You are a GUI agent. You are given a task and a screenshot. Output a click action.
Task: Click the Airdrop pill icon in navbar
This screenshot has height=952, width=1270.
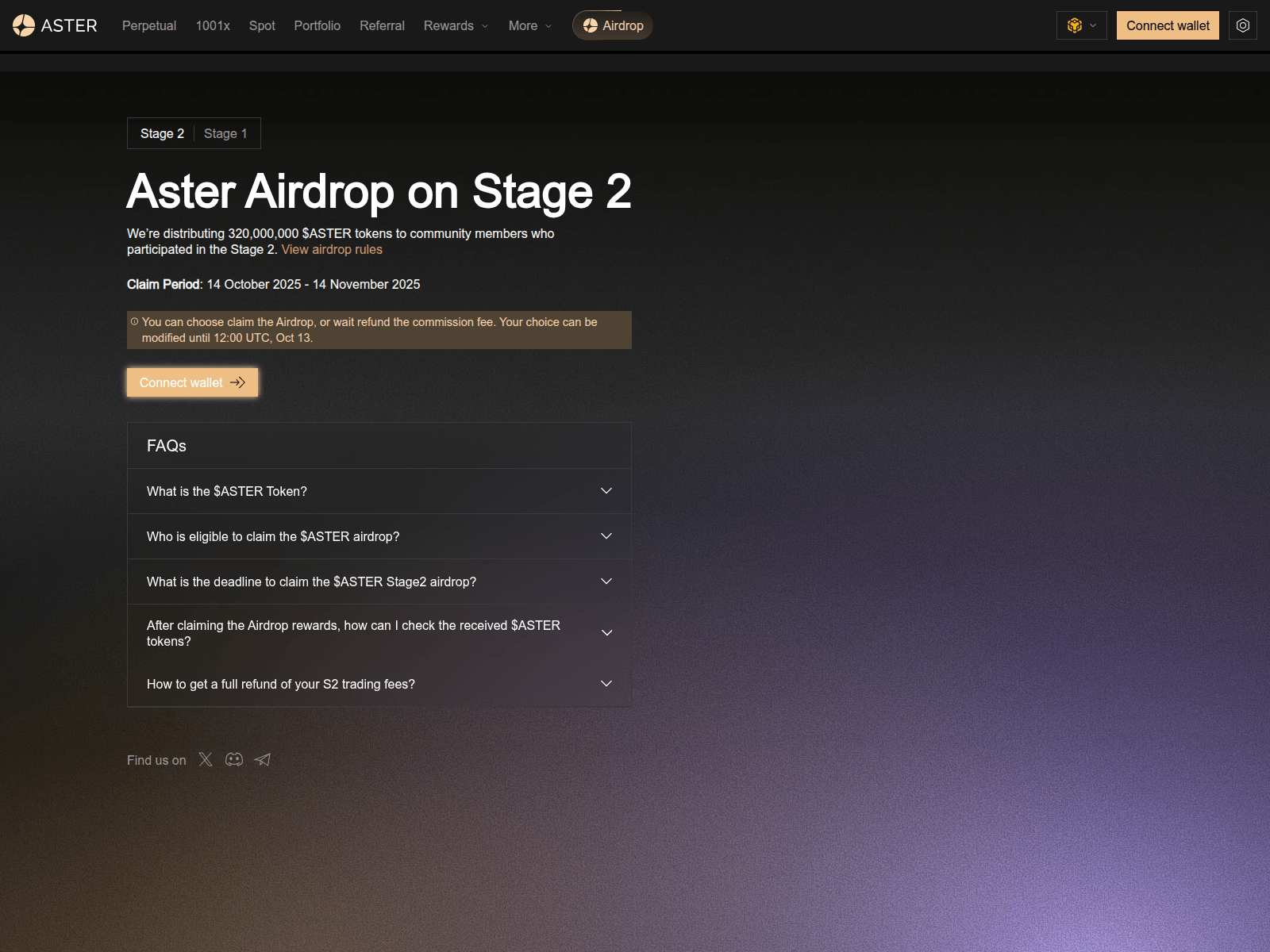589,25
